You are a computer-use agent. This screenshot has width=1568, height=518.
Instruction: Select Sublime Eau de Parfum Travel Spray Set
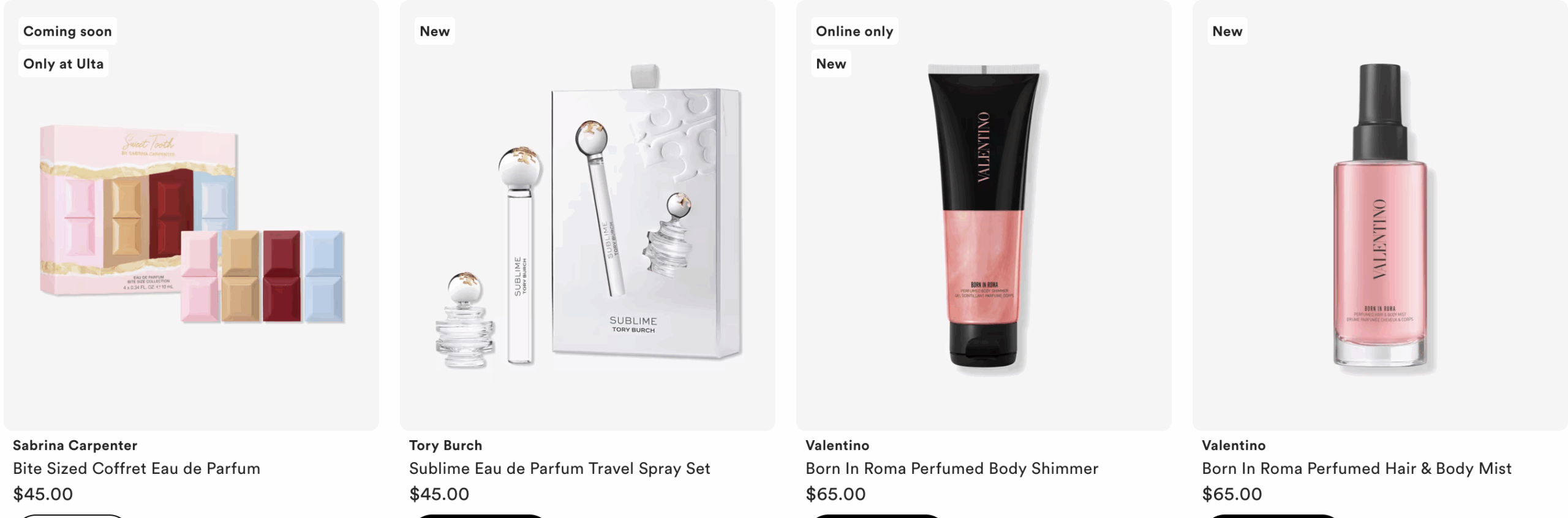click(560, 469)
